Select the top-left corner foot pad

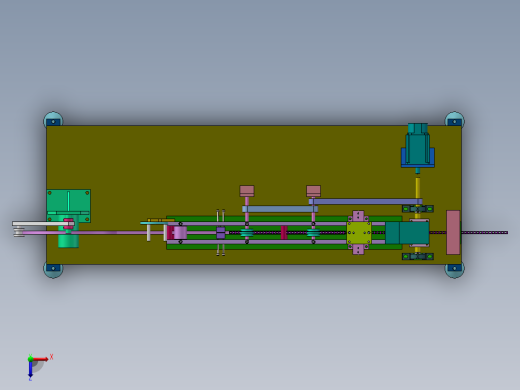pos(53,120)
